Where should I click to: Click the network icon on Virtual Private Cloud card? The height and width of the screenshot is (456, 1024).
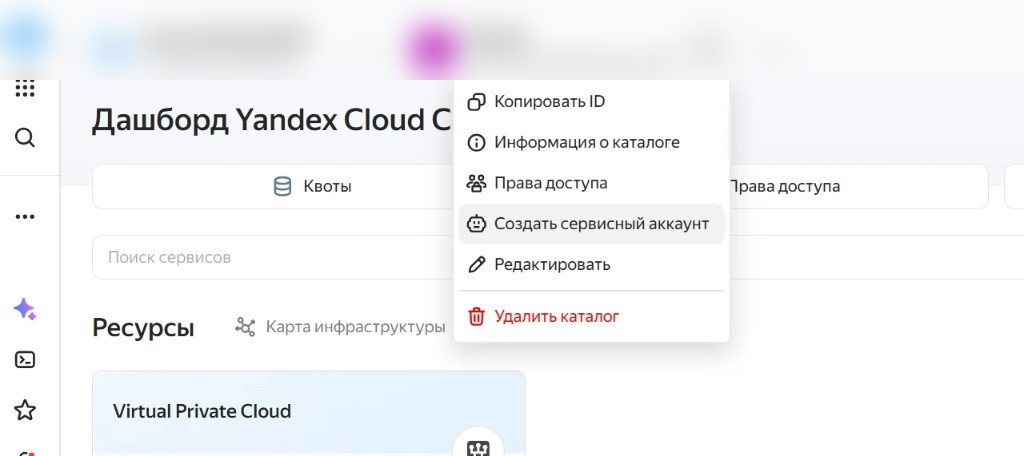(478, 447)
